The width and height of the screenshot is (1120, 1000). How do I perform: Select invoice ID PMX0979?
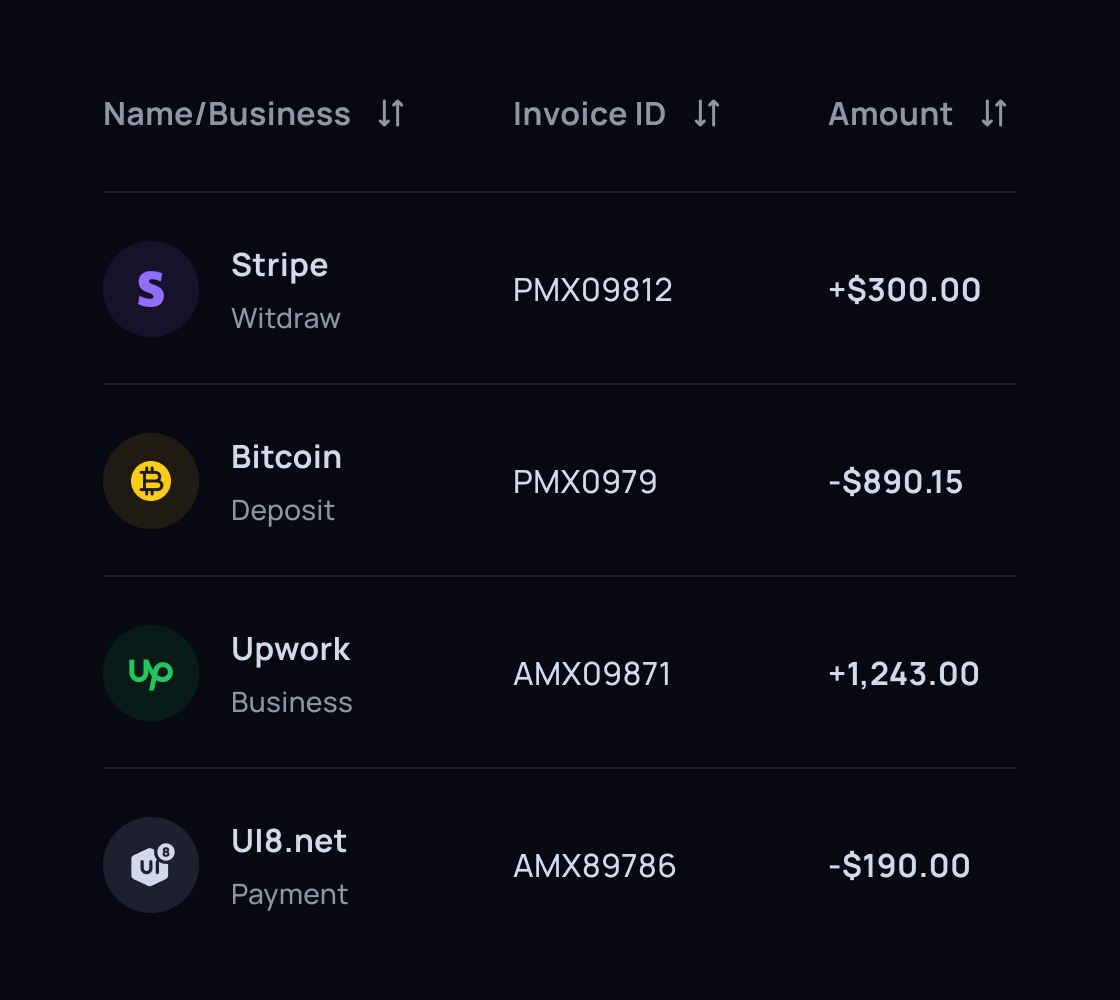coord(585,482)
